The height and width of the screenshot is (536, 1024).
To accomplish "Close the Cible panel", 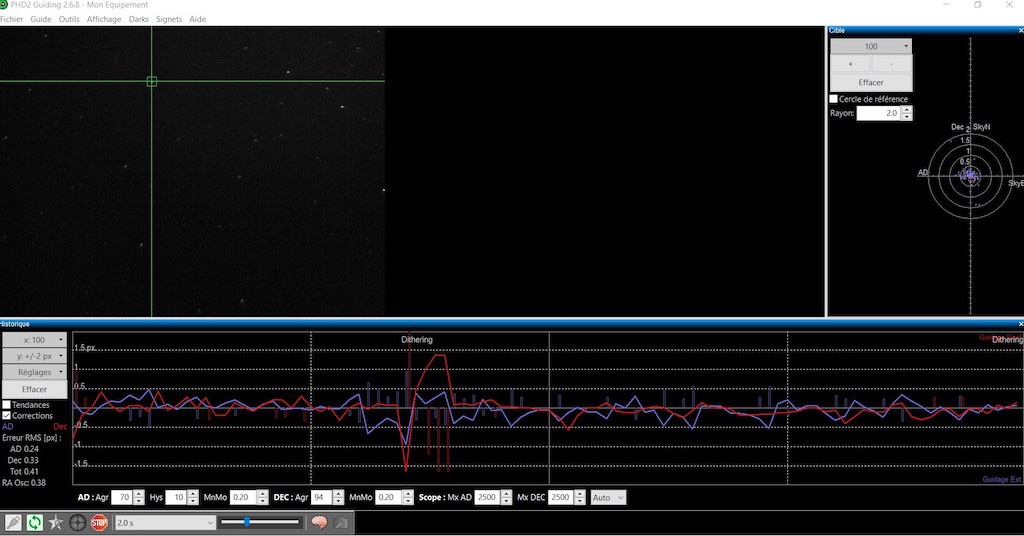I will tap(1020, 30).
